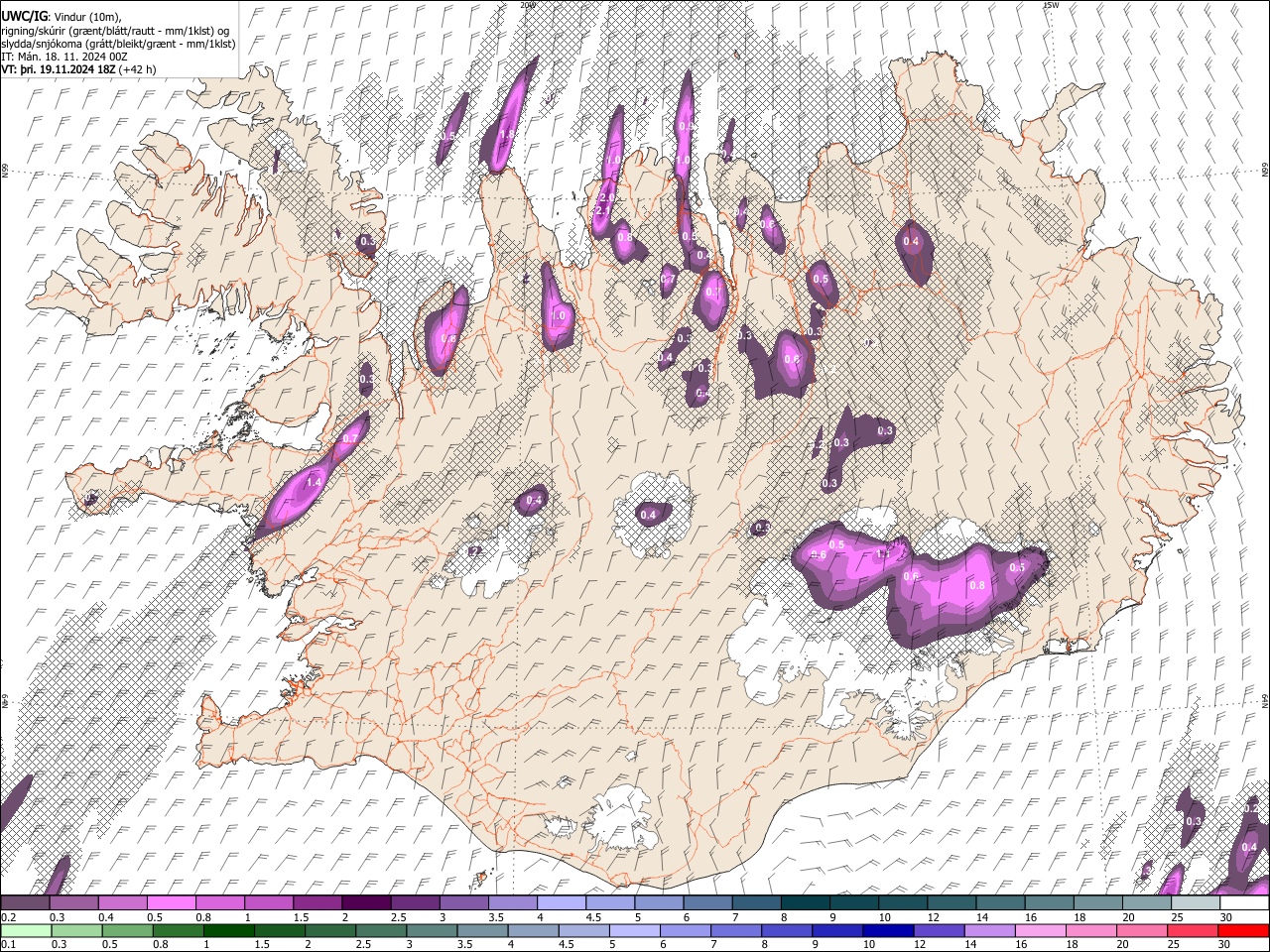Click the darkest purple 2 swatch in the top legend row
This screenshot has height=952, width=1270.
(x=366, y=903)
